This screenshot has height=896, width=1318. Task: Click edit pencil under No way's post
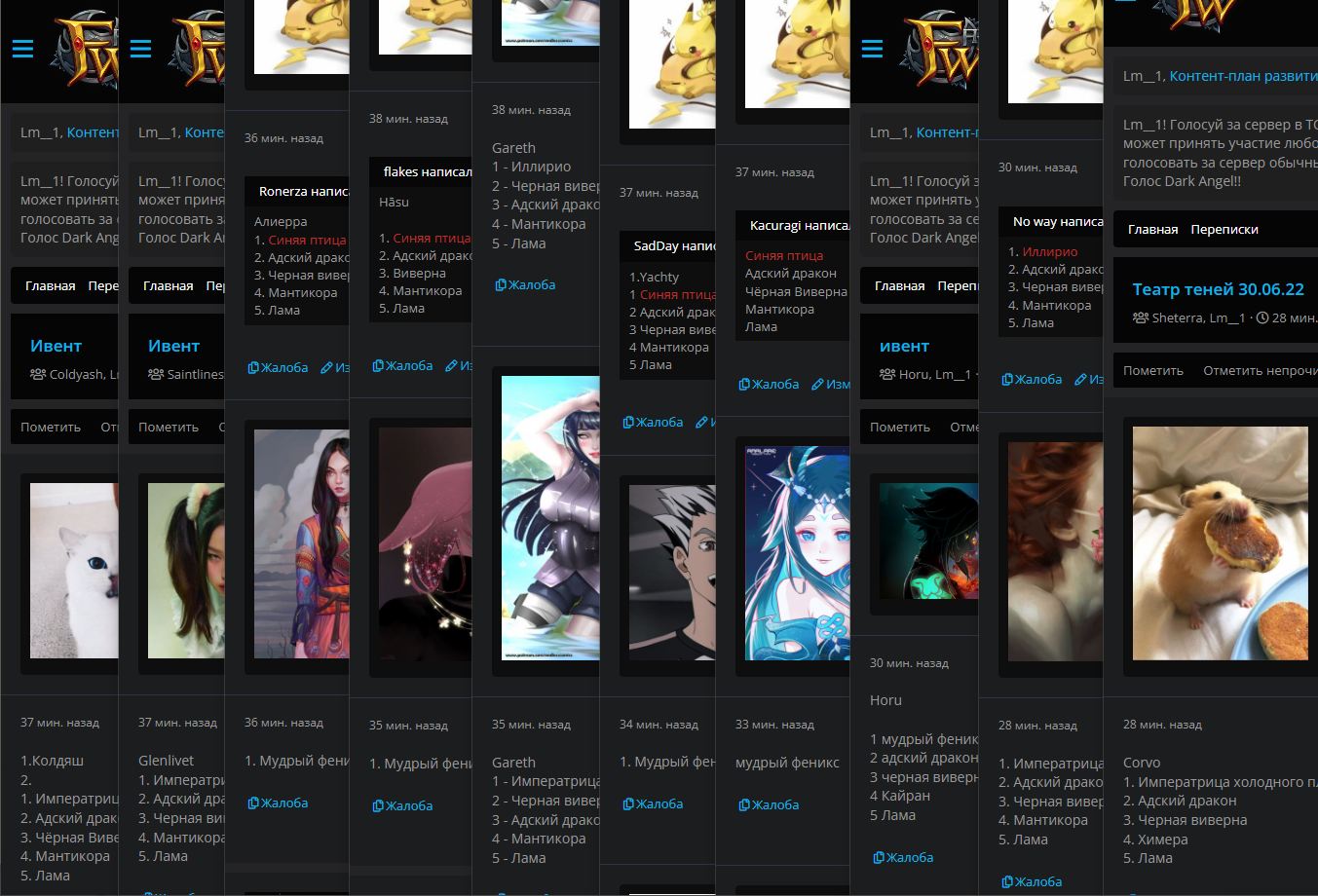[x=1080, y=379]
